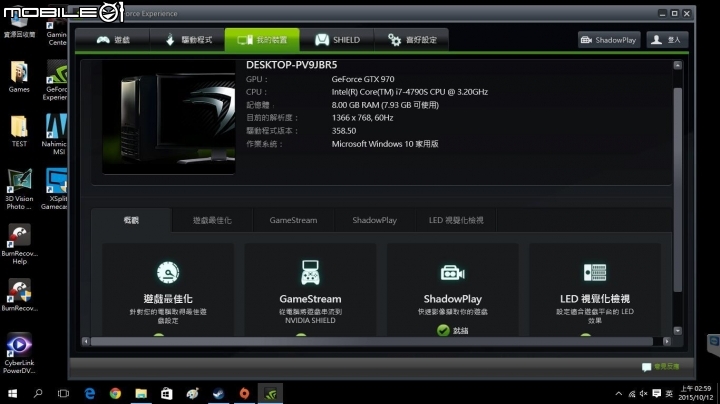Switch to the Drivers tab

[x=187, y=40]
